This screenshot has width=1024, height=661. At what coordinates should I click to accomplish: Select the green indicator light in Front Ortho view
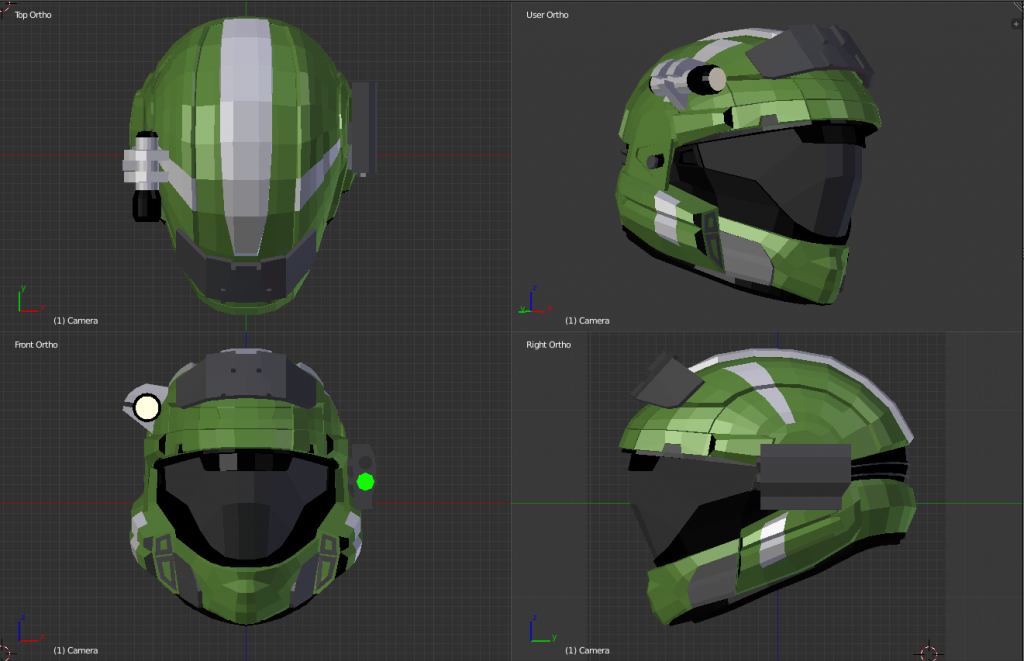click(x=366, y=482)
